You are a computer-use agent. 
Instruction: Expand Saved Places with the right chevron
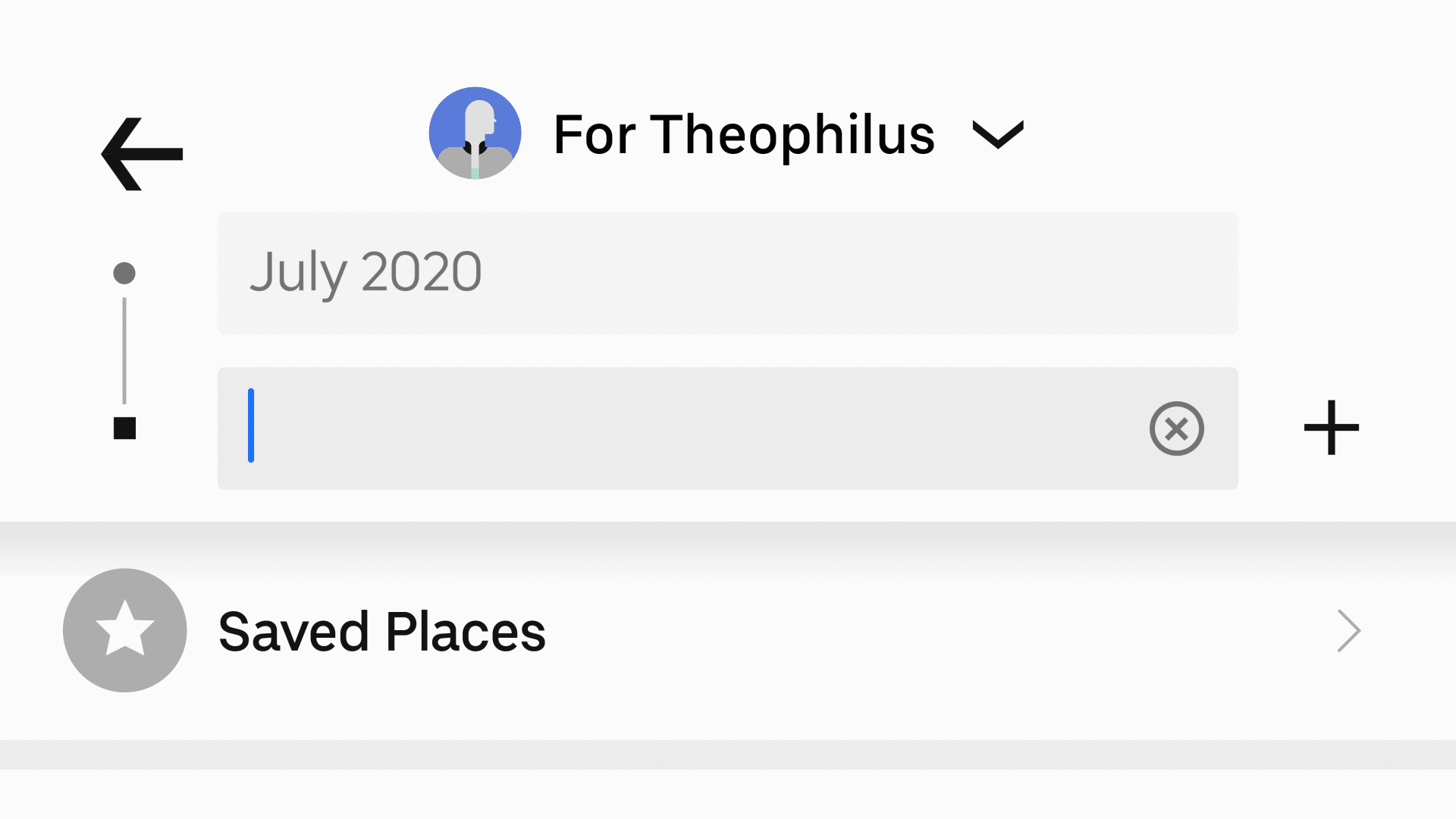point(1348,630)
